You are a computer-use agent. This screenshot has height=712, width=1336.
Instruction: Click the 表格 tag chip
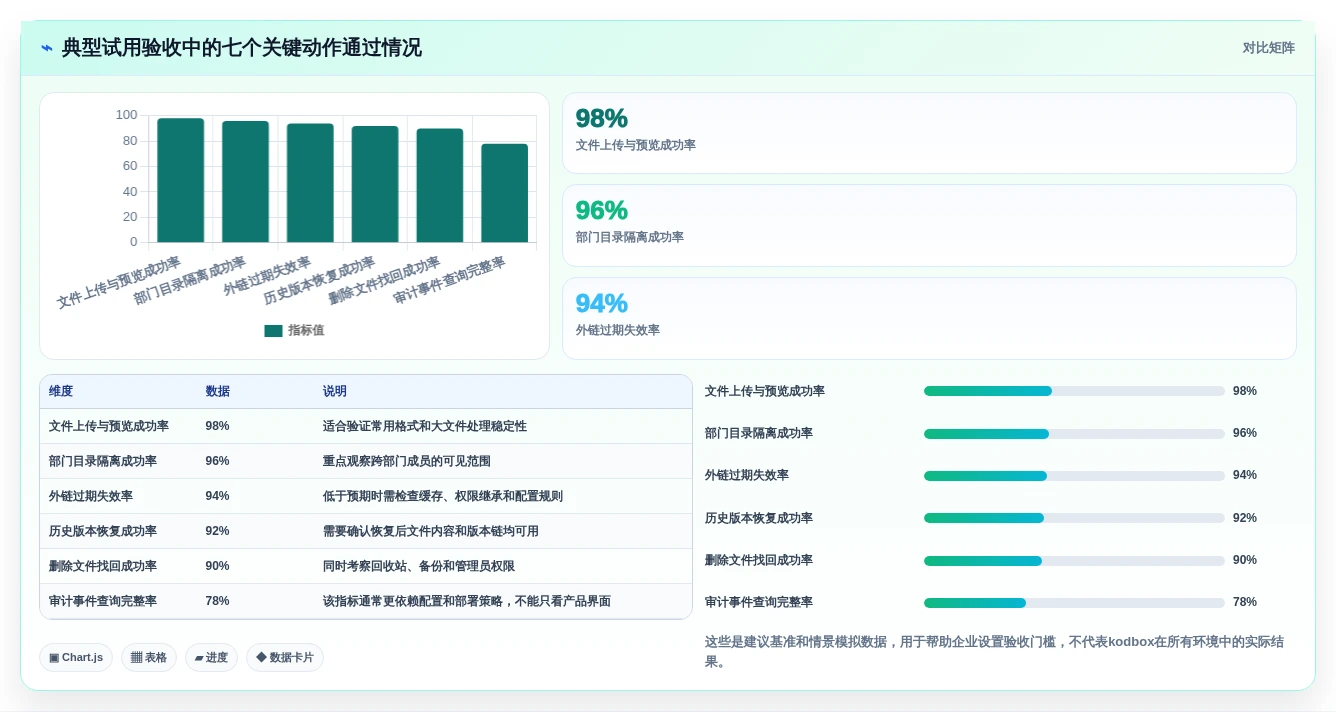click(149, 657)
